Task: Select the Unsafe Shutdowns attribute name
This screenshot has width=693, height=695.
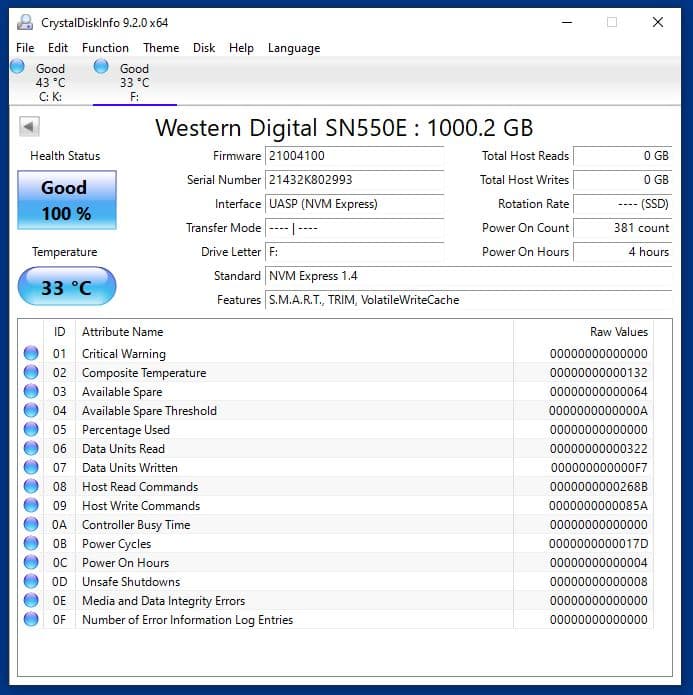Action: point(131,582)
